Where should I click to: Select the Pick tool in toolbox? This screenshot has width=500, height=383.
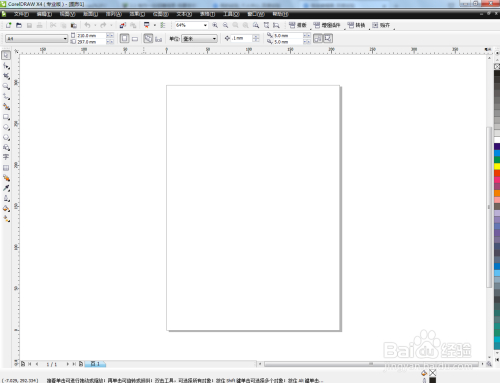click(x=6, y=55)
